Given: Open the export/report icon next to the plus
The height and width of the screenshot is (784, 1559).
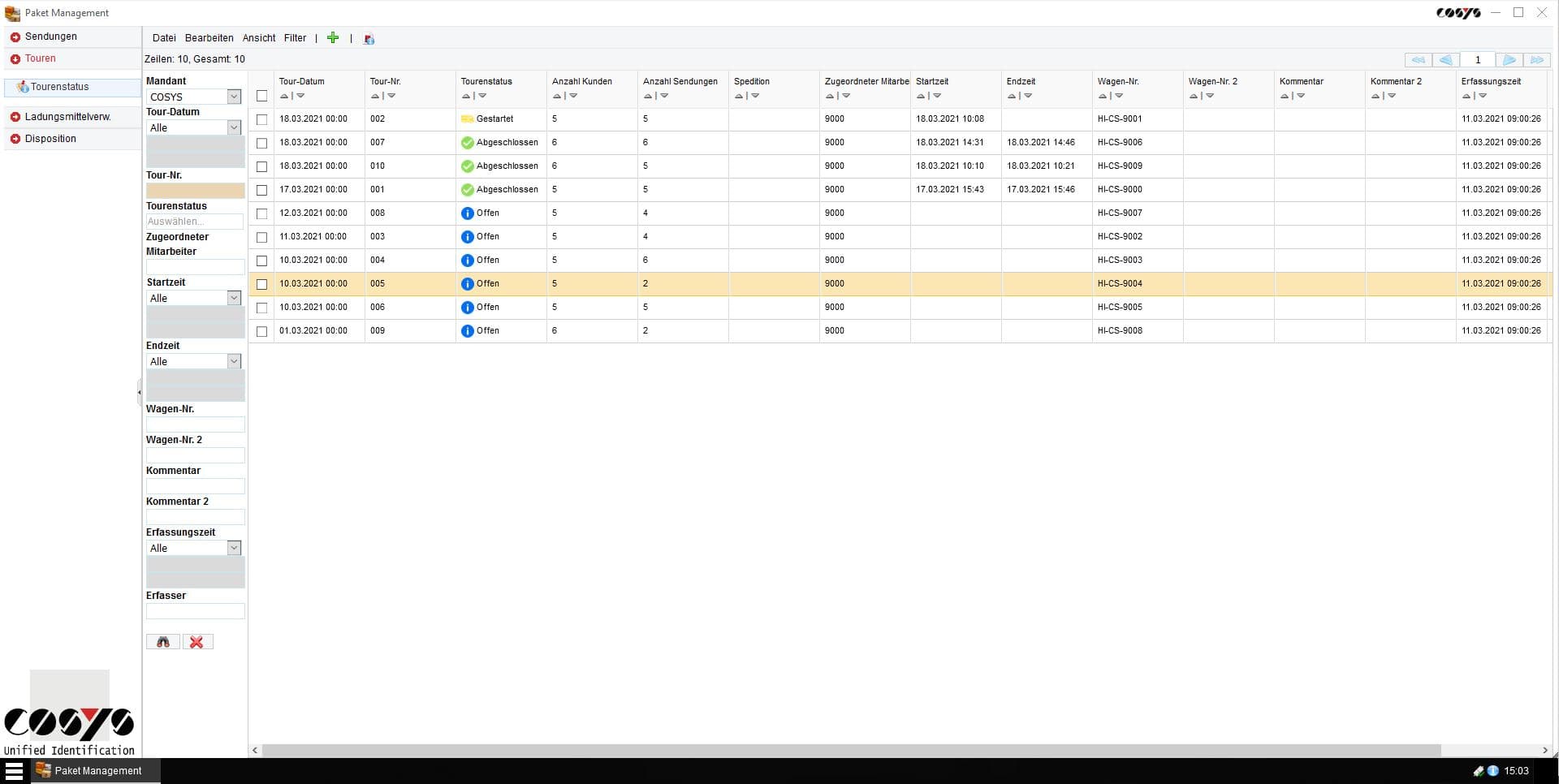Looking at the screenshot, I should point(369,38).
